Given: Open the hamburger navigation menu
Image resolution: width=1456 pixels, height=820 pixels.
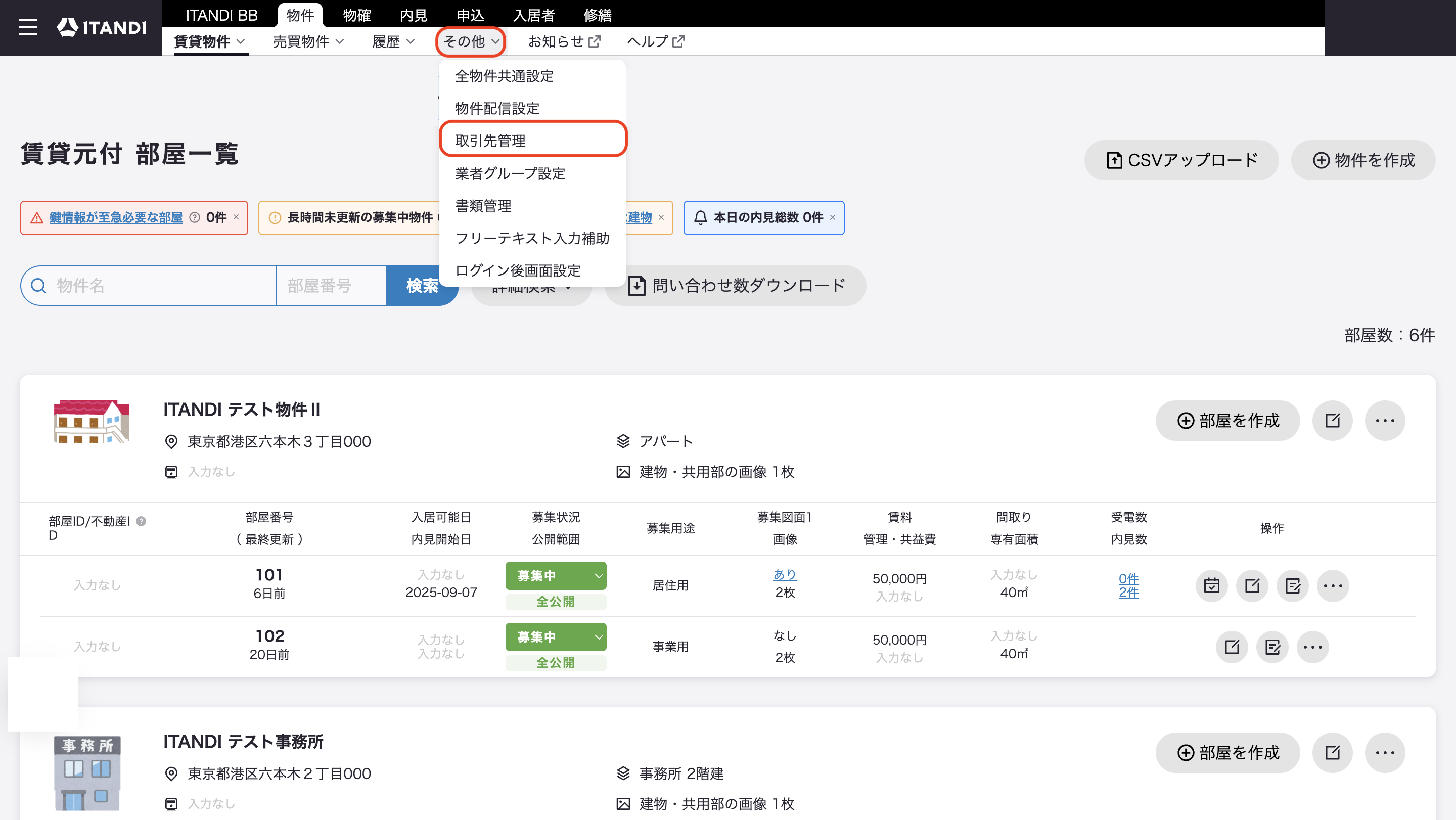Looking at the screenshot, I should [28, 27].
